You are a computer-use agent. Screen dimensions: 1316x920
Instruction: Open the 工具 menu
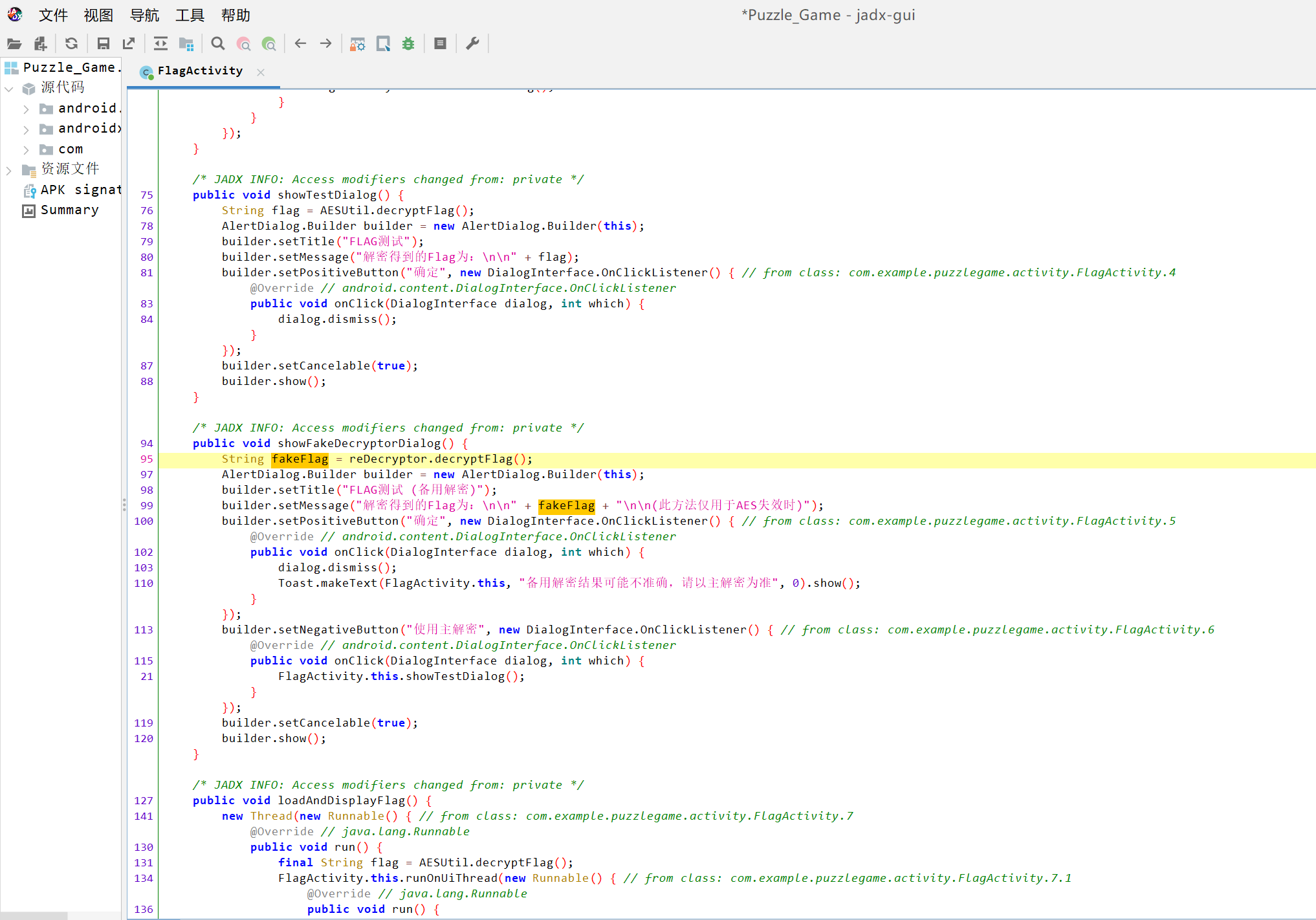tap(190, 15)
